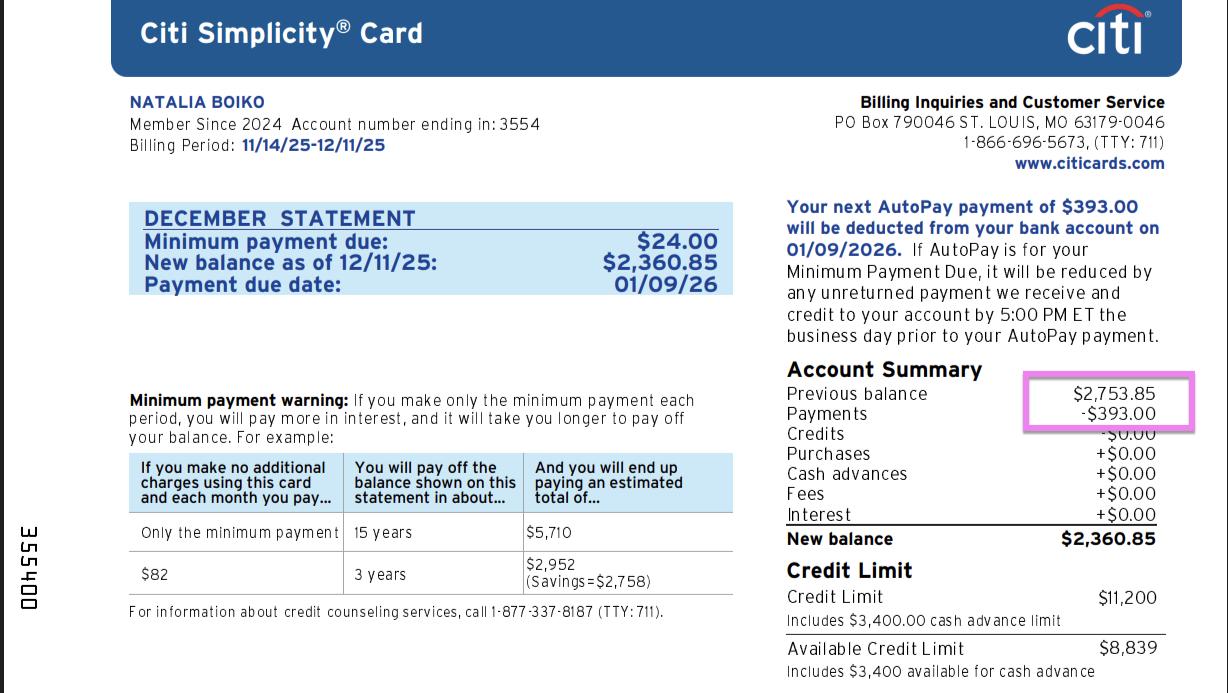Select the cardholder name Natalia Boiko
Viewport: 1228px width, 693px height.
coord(197,103)
